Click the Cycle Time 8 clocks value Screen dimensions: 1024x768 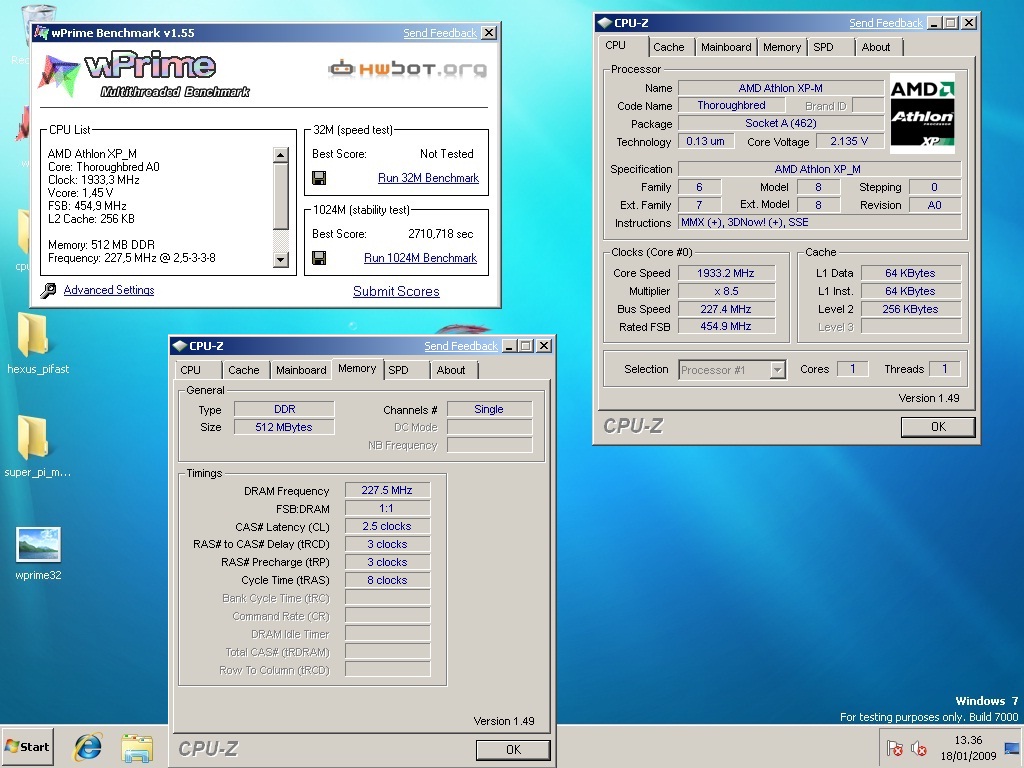pos(387,580)
